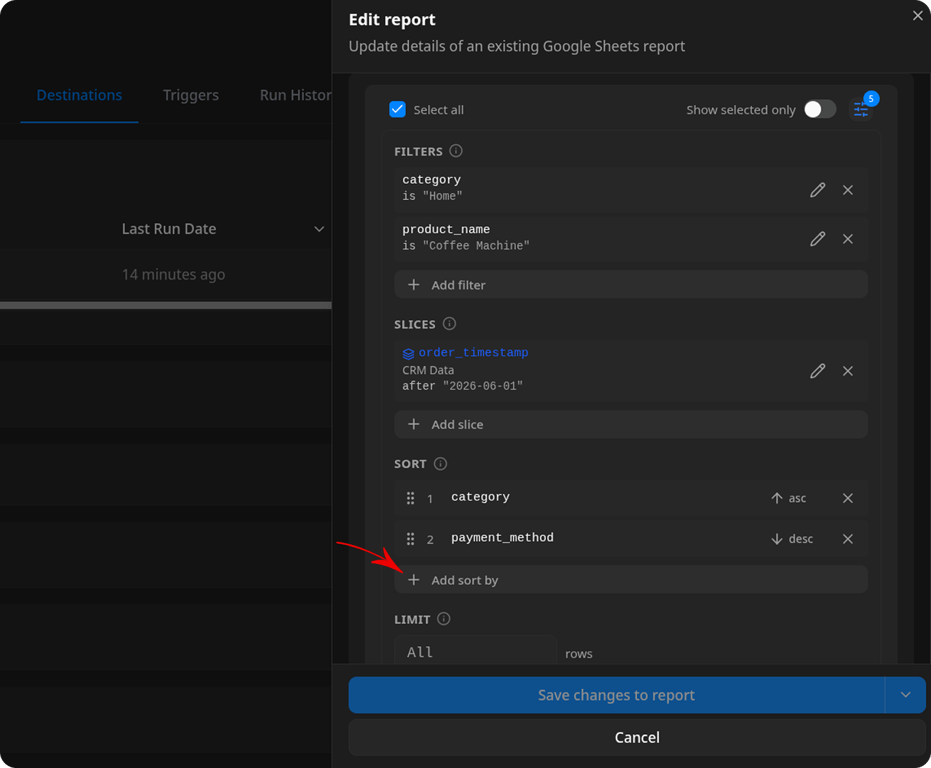Switch to the Triggers tab
931x768 pixels.
[x=191, y=95]
